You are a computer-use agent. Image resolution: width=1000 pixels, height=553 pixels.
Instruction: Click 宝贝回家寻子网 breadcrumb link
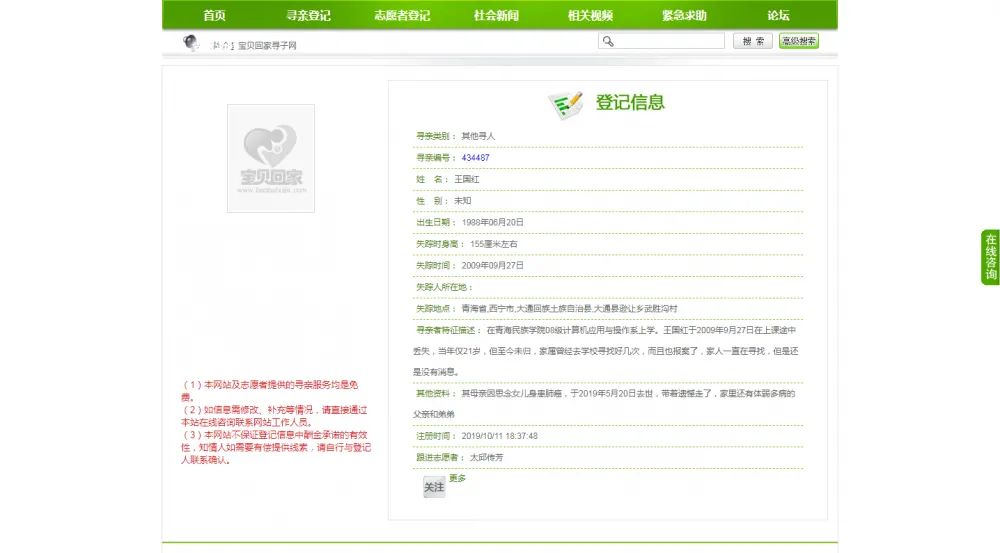267,45
